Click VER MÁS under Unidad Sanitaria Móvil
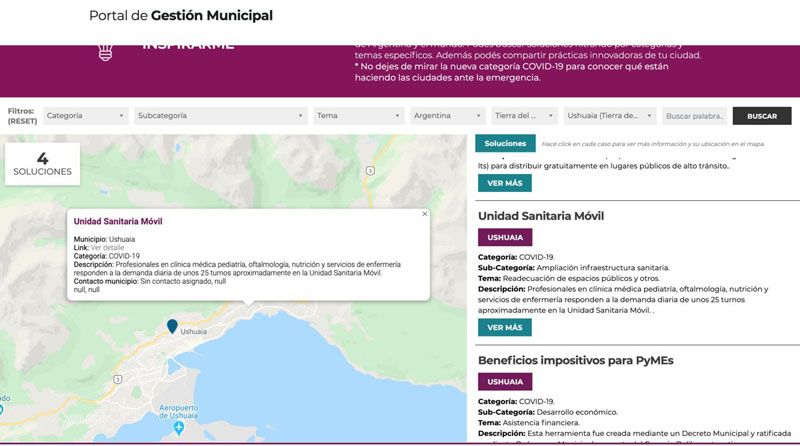The width and height of the screenshot is (800, 446). click(505, 328)
